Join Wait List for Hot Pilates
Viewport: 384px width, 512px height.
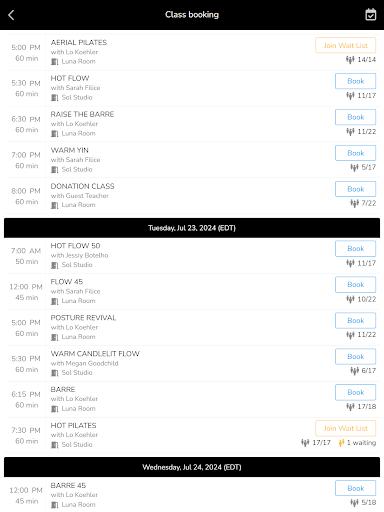[345, 428]
